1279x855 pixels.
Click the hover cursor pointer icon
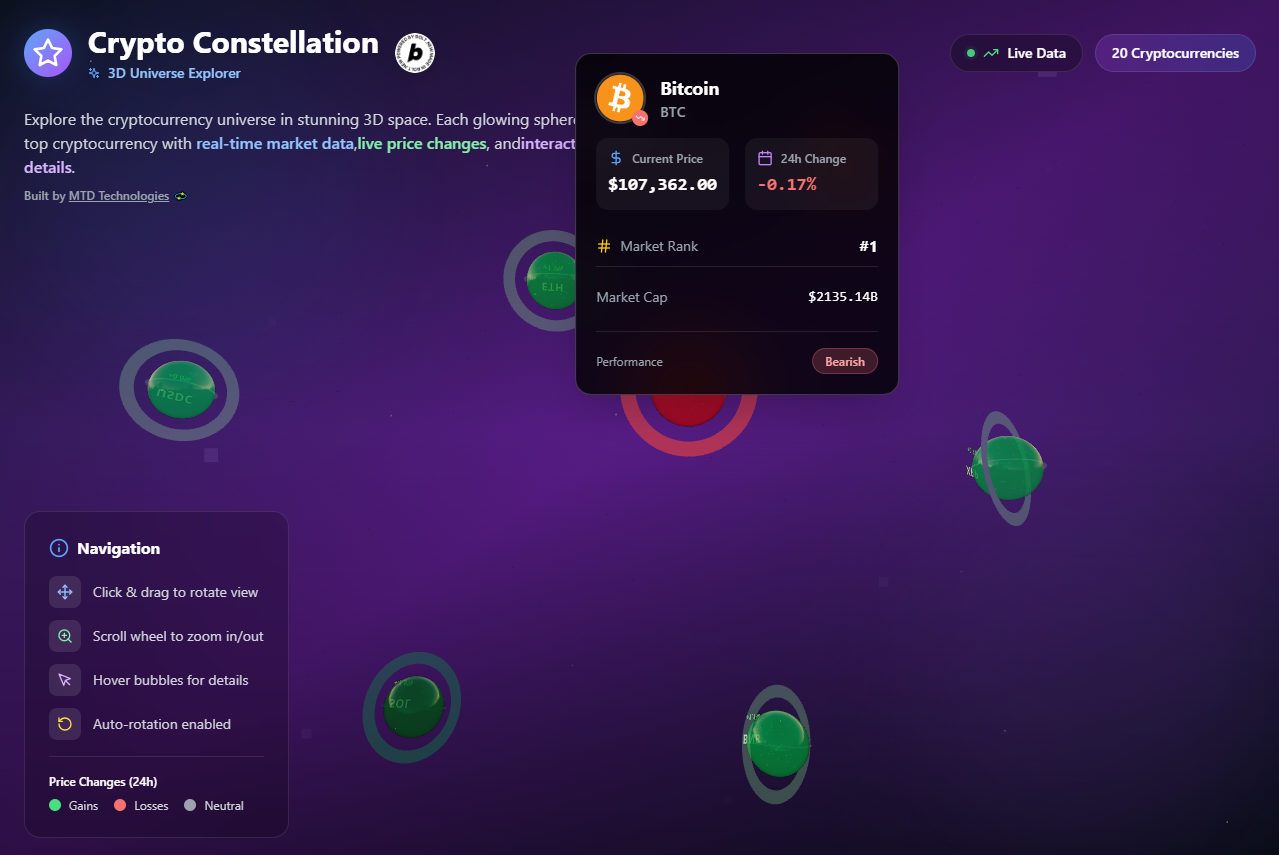coord(65,680)
